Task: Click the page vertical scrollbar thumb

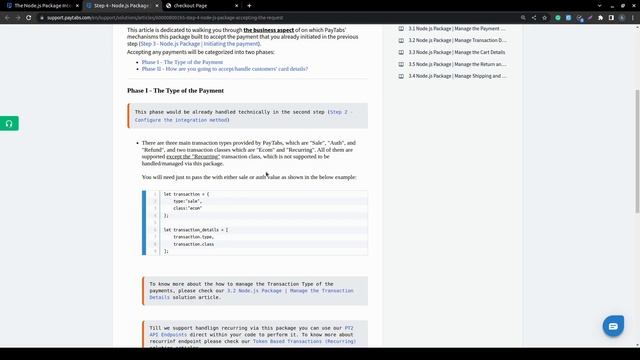Action: (x=637, y=151)
